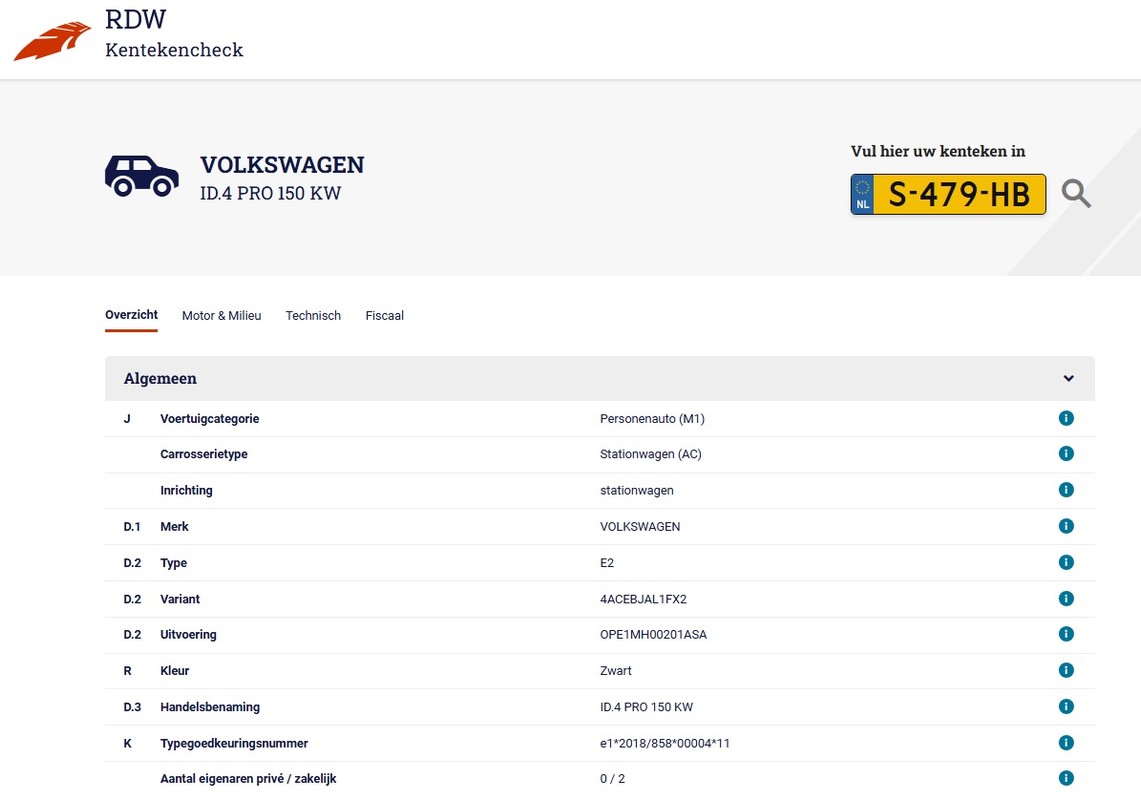This screenshot has width=1141, height=800.
Task: Select the Fiscaal tab
Action: coord(384,316)
